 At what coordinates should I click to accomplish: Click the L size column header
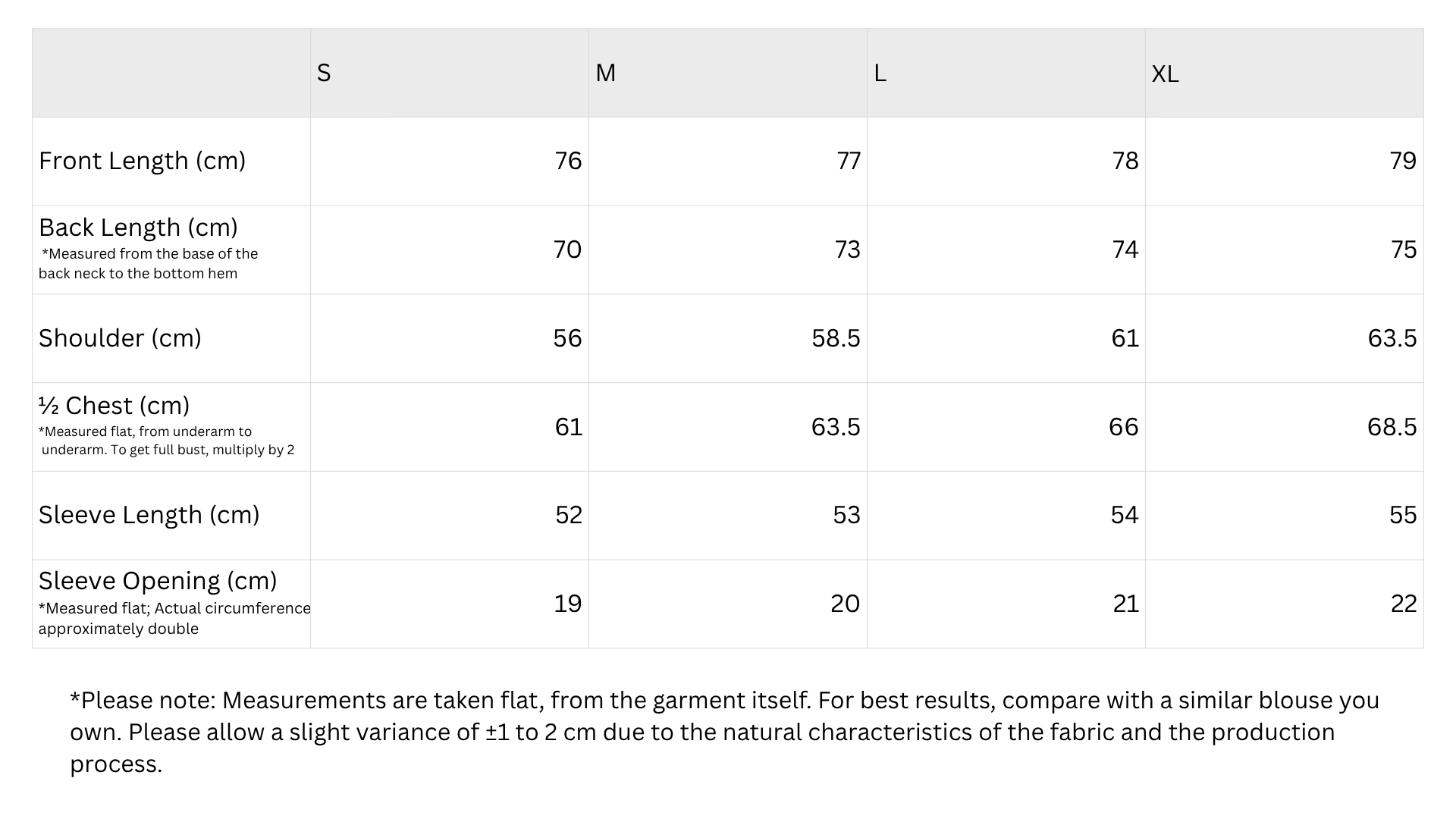pyautogui.click(x=880, y=73)
